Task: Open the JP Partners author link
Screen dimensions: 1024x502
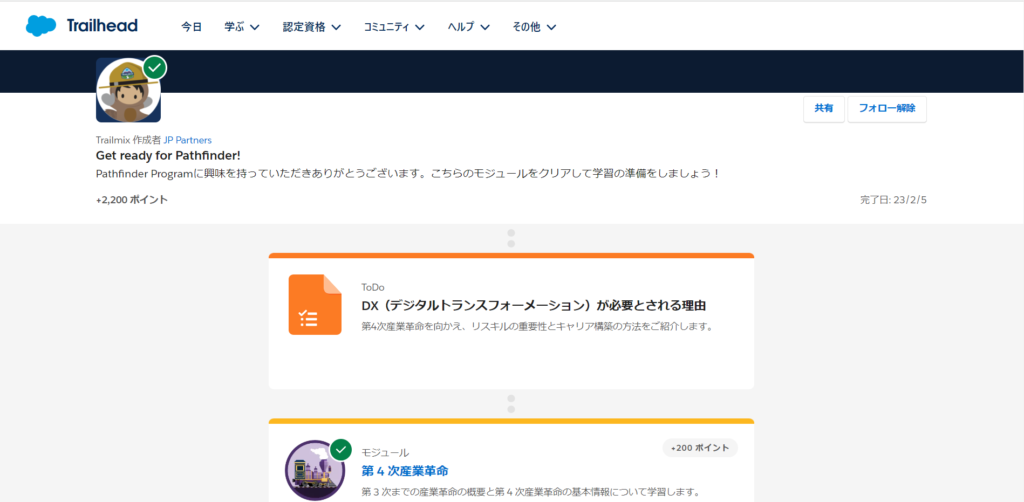Action: point(187,140)
